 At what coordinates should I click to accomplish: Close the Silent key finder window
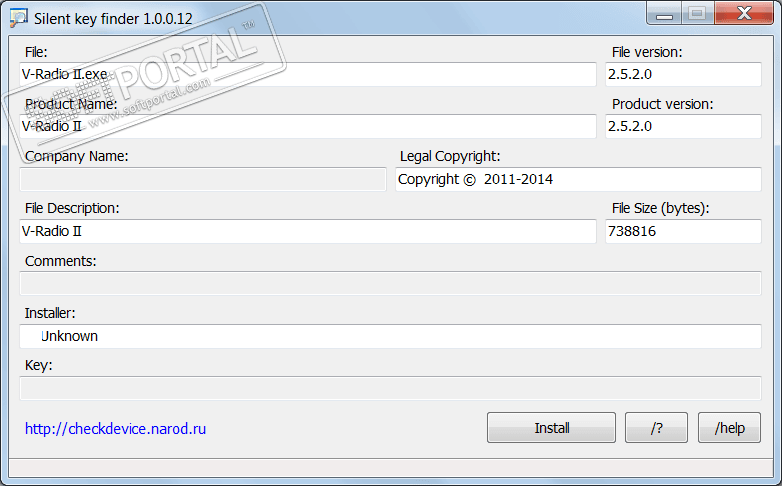[x=744, y=13]
